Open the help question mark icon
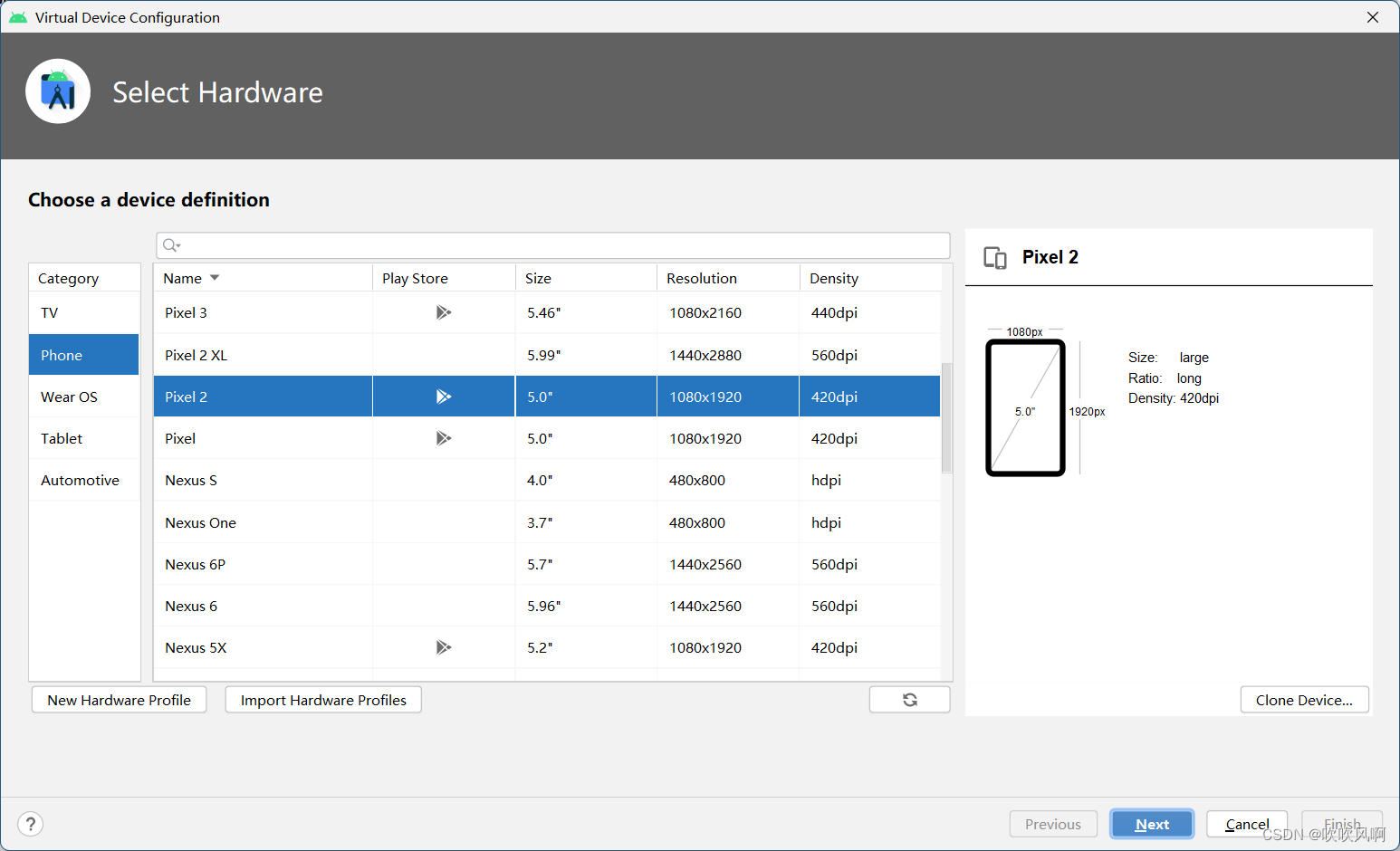The height and width of the screenshot is (851, 1400). pyautogui.click(x=30, y=824)
